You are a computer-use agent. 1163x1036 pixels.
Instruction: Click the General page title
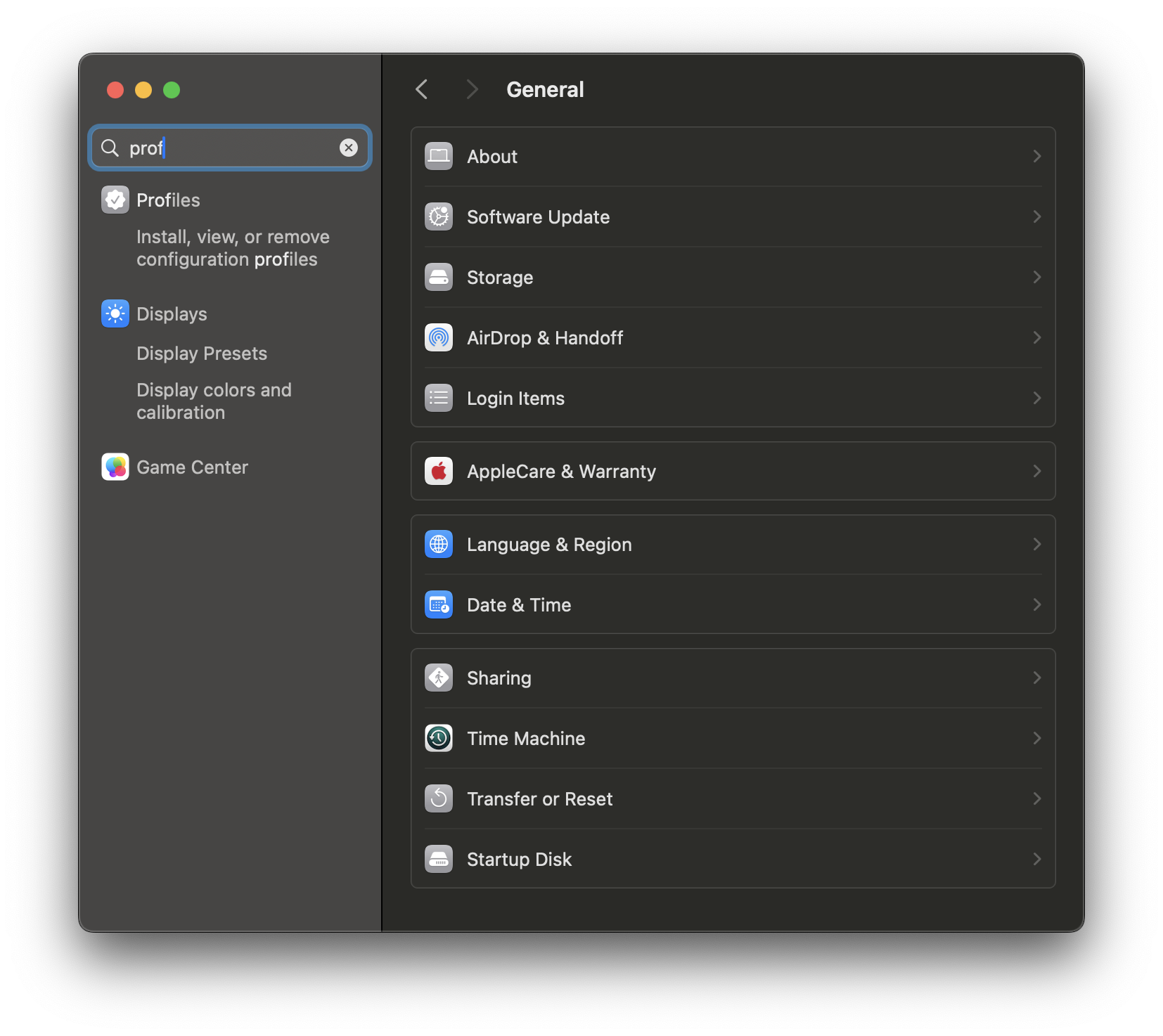(x=545, y=89)
